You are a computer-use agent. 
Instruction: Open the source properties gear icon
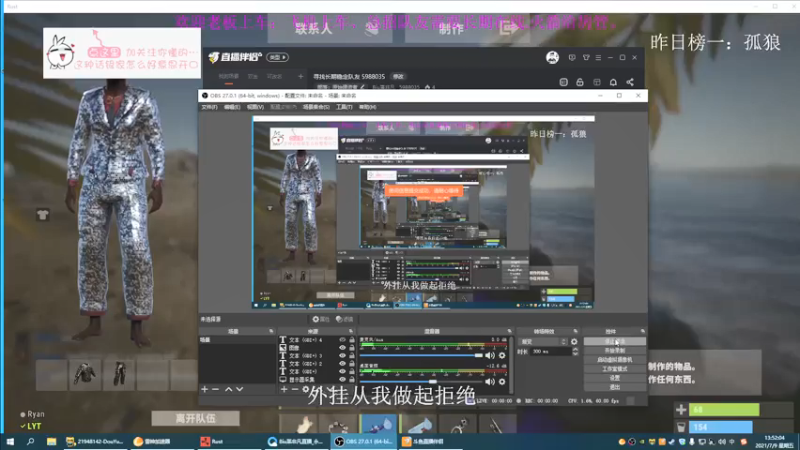click(306, 389)
